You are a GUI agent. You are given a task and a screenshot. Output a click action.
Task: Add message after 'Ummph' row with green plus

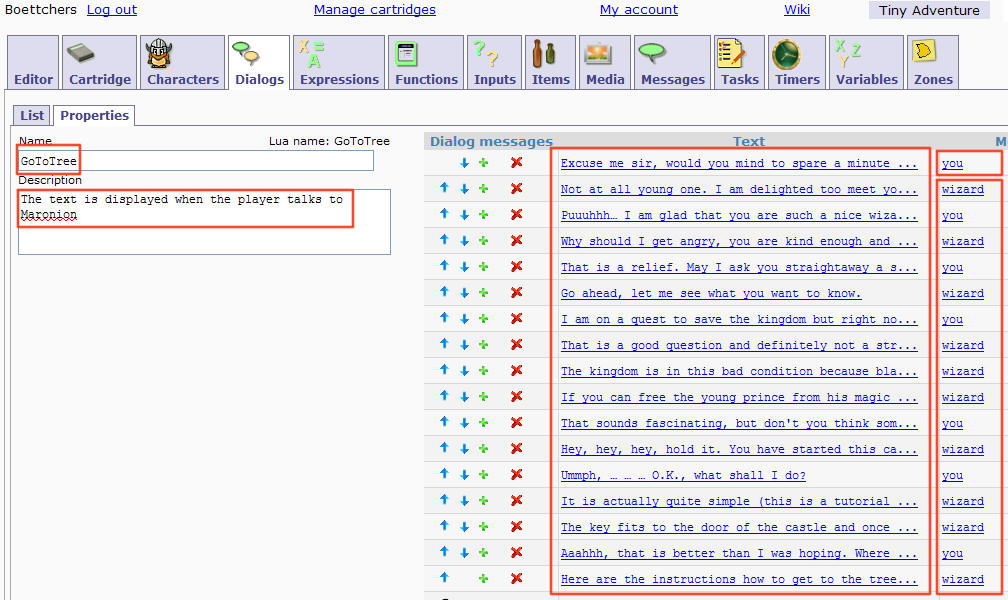484,475
